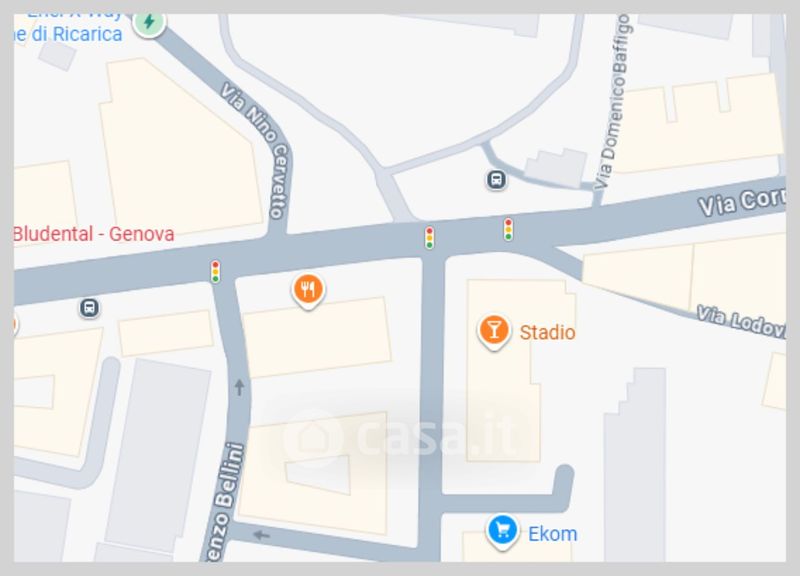This screenshot has height=576, width=800.
Task: Click the left-pointing one-way arrow
Action: [261, 535]
